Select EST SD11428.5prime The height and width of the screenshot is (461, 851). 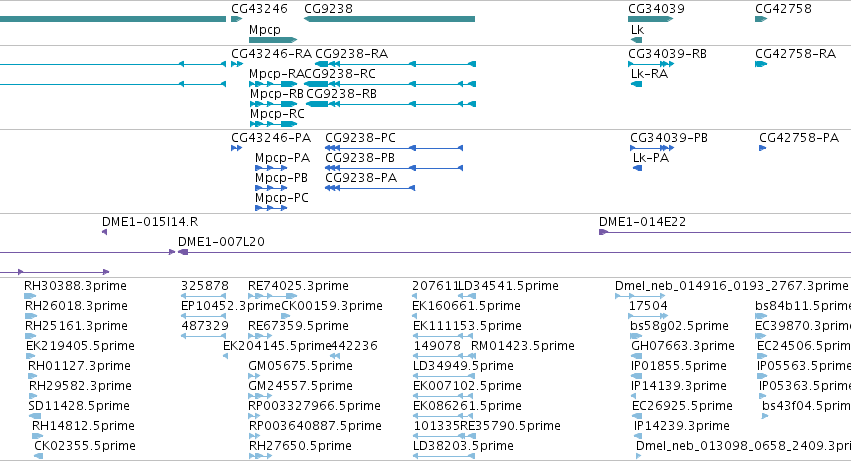[x=79, y=407]
